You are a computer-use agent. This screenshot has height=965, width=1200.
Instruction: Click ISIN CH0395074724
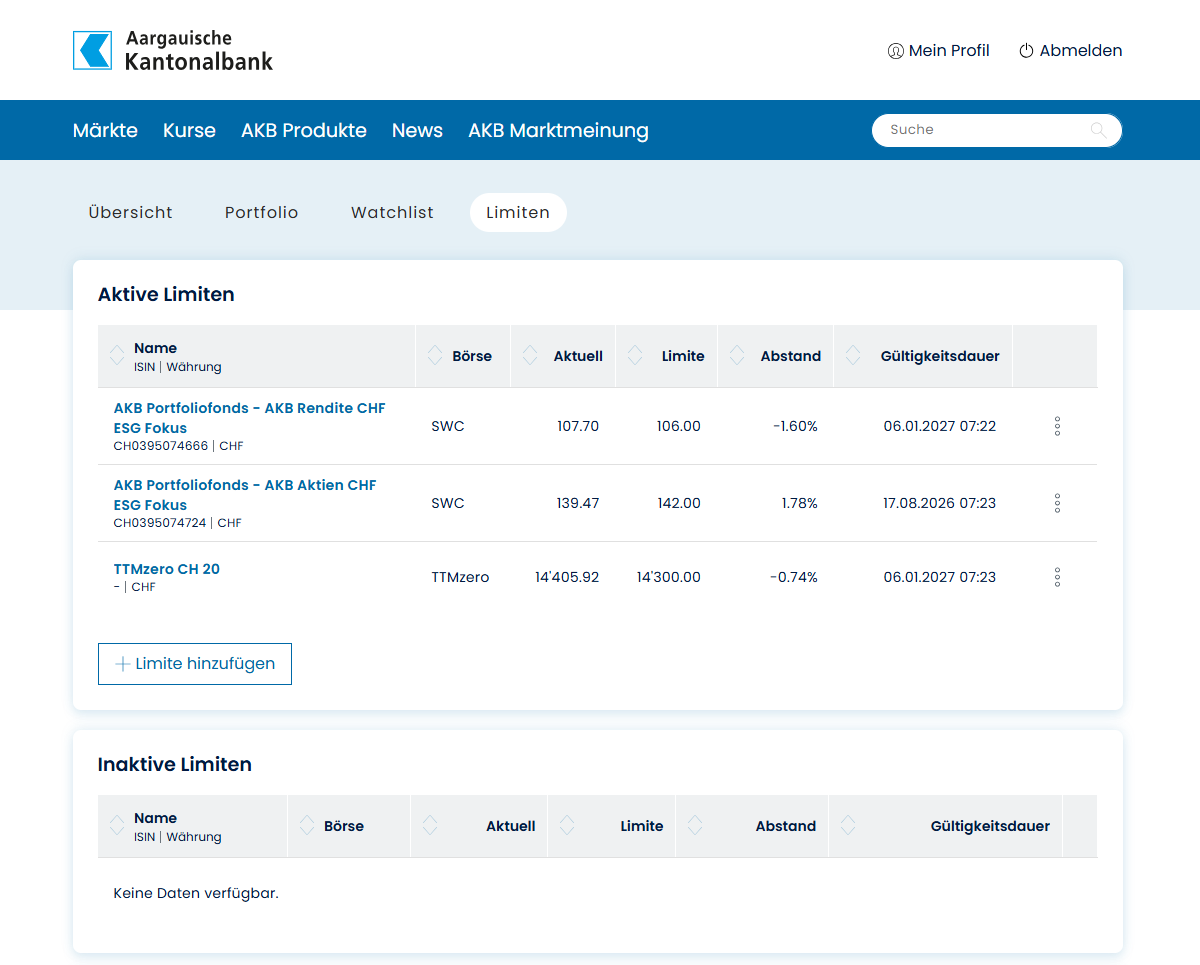(161, 523)
